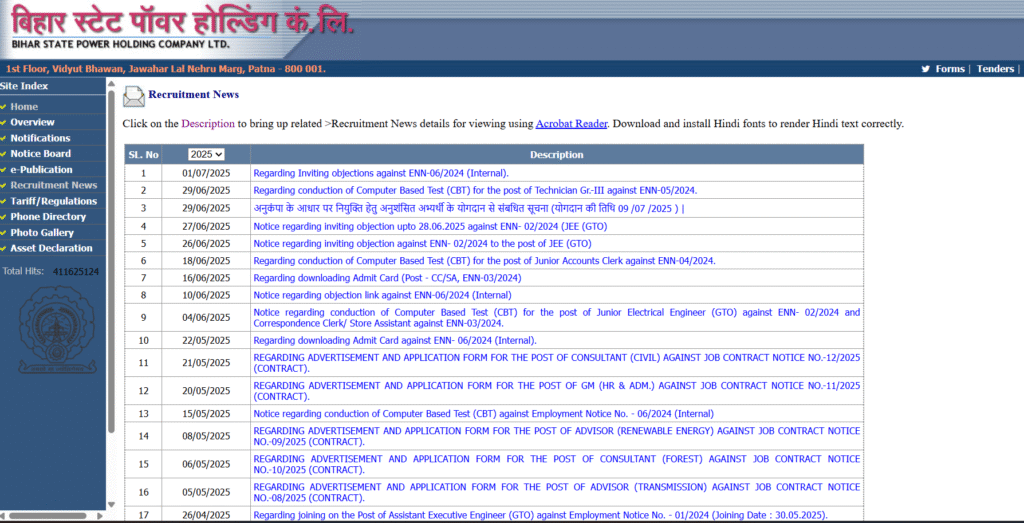Click the scroll up arrow beside sidebar

[111, 83]
